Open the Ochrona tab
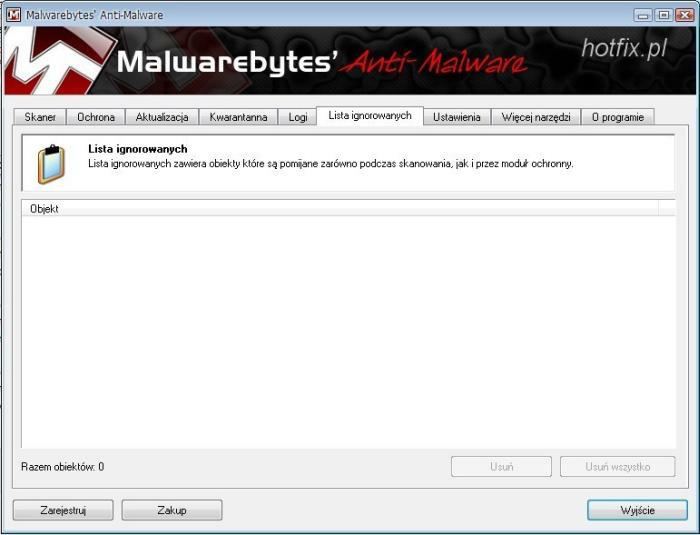The image size is (700, 535). click(96, 117)
